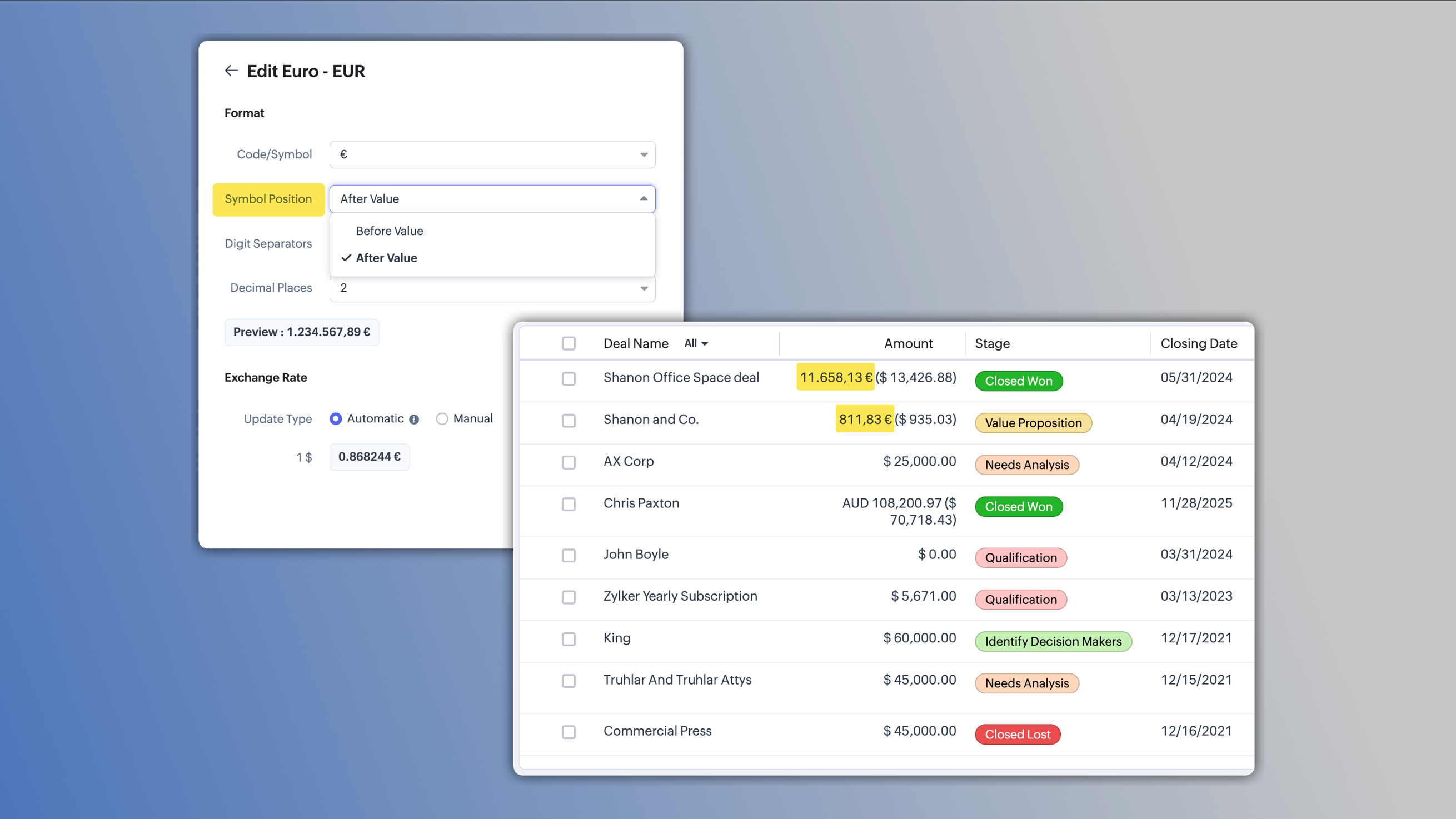Click the back arrow beside Edit Euro

tap(231, 71)
